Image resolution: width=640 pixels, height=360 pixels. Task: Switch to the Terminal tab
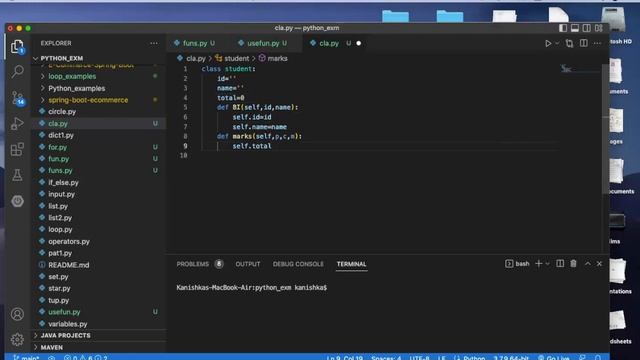tap(351, 264)
